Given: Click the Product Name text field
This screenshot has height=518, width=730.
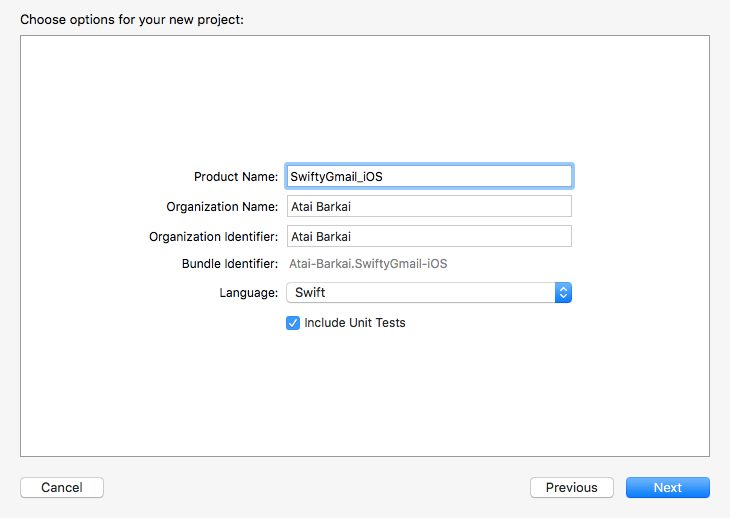Looking at the screenshot, I should (429, 176).
